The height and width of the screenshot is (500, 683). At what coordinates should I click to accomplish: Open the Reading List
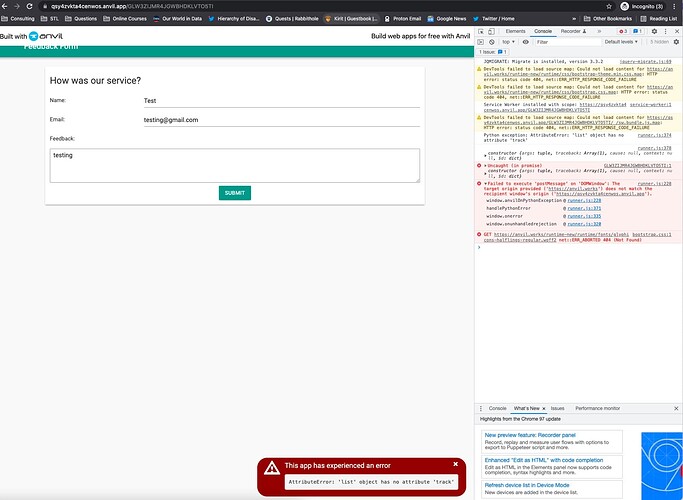pyautogui.click(x=659, y=19)
